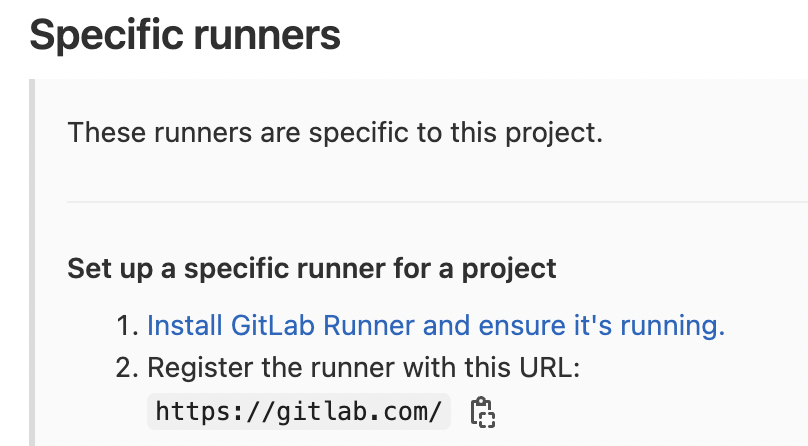Click the Specific runners heading

(x=185, y=35)
